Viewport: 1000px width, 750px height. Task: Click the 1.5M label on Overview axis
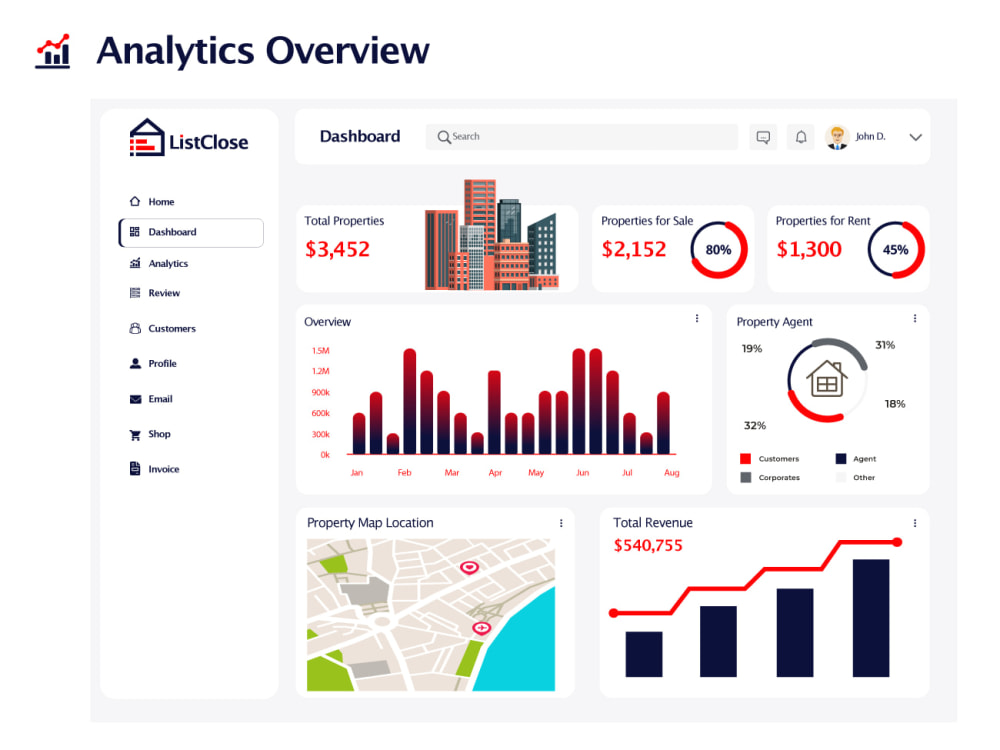tap(321, 351)
